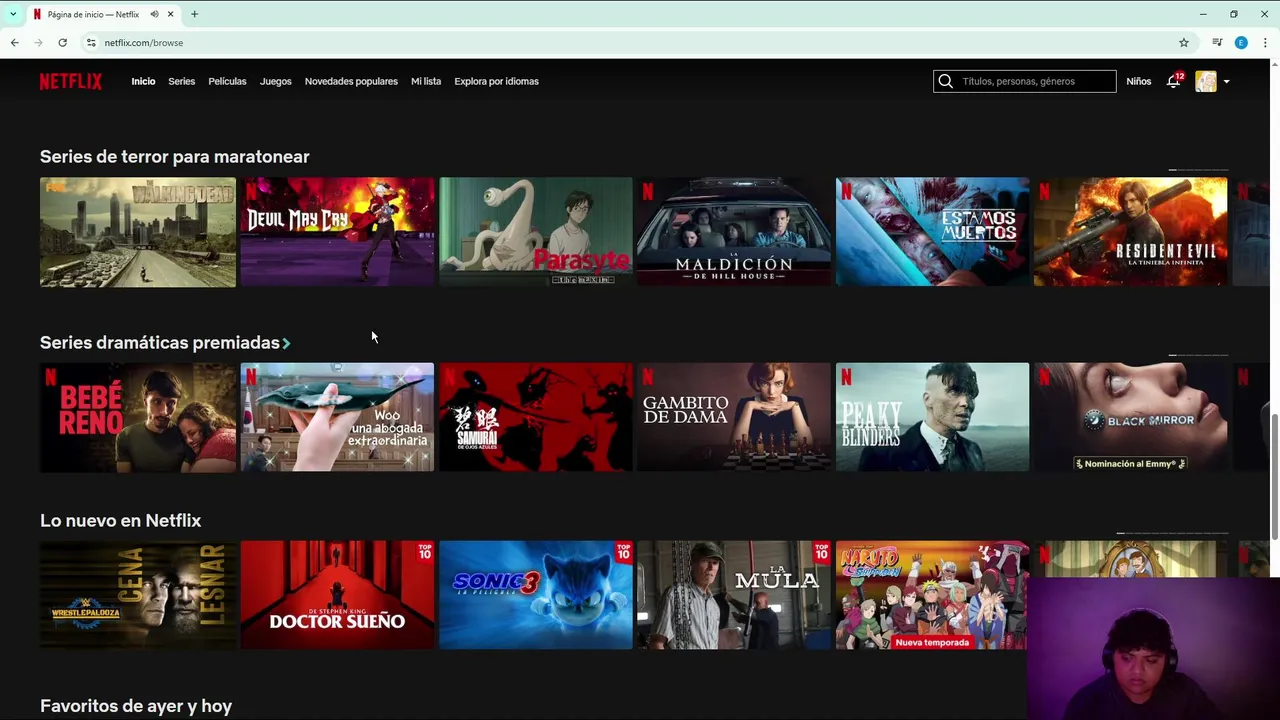
Task: Open Wrestlepalooza Cena Lesnar thumbnail
Action: pos(138,595)
